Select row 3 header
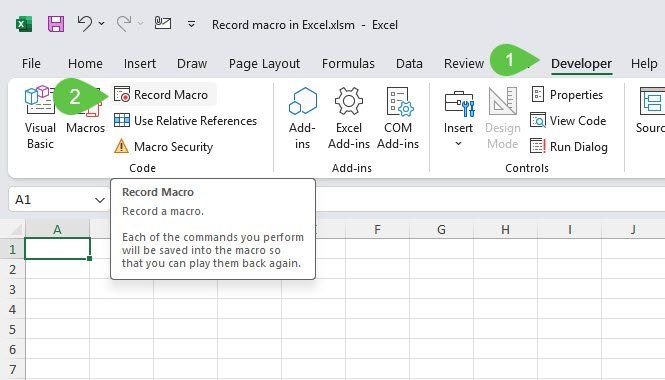665x380 pixels. [12, 289]
